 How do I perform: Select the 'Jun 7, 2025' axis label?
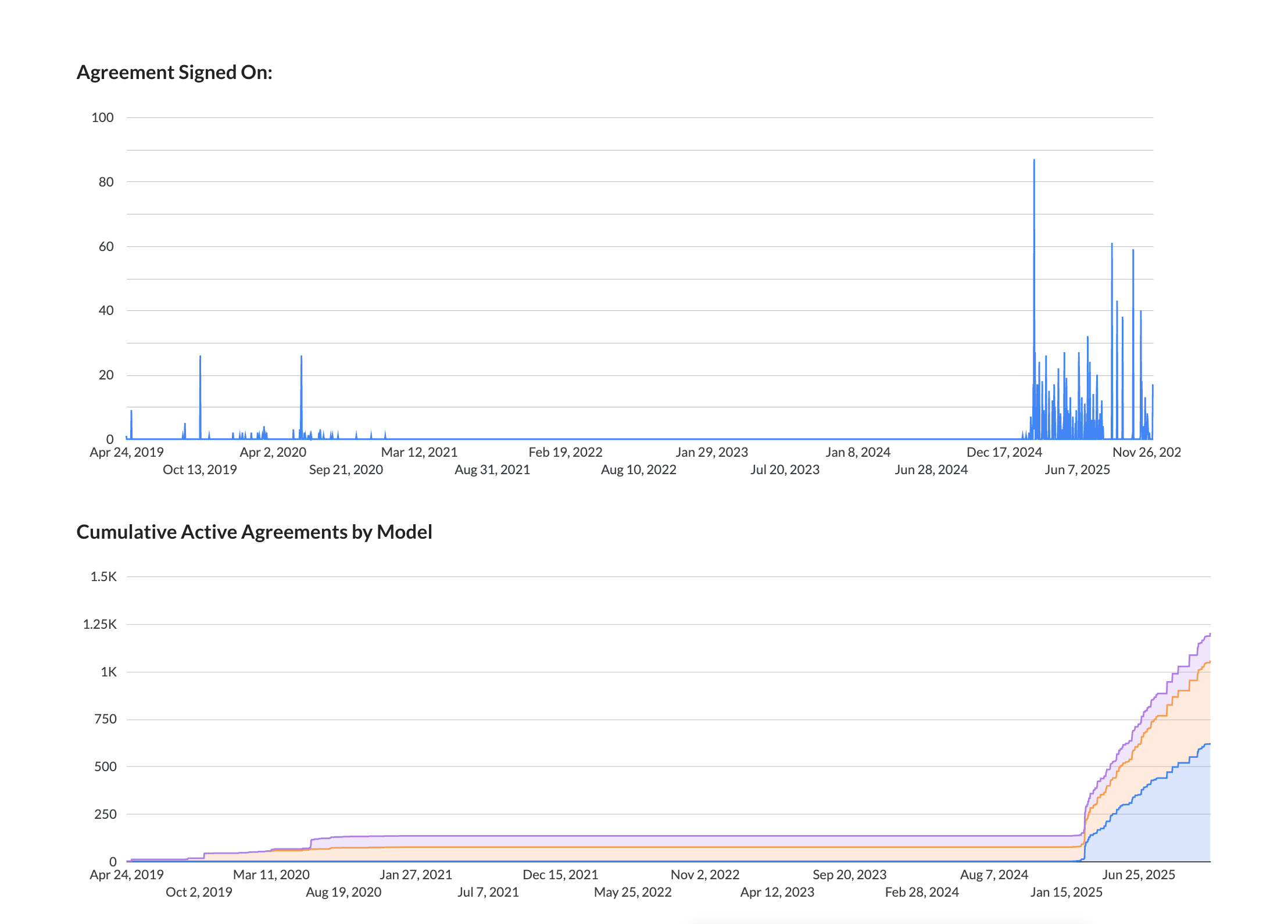click(1077, 470)
